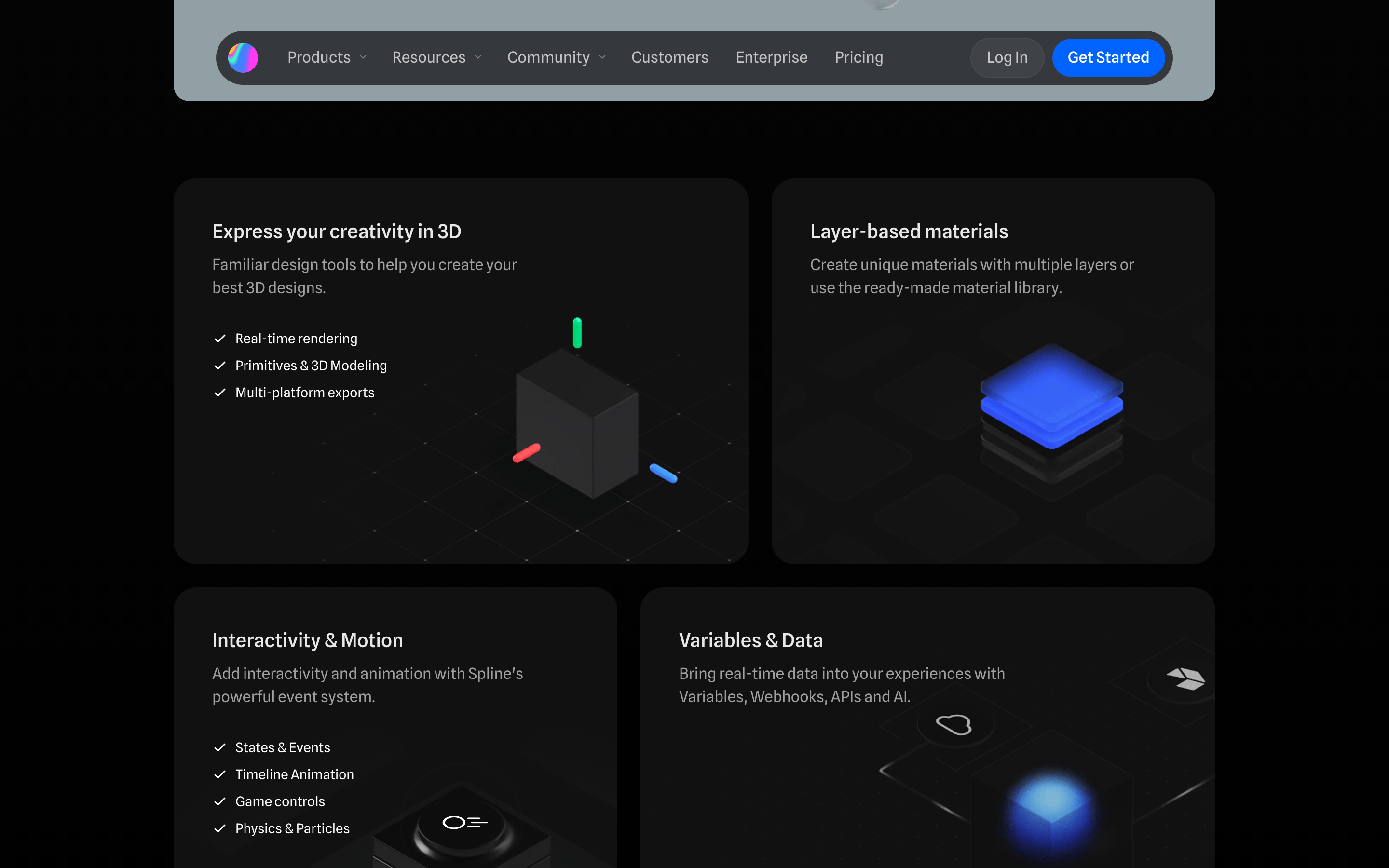Click the Primitives & 3D Modeling checkmark
Viewport: 1389px width, 868px height.
(x=219, y=366)
